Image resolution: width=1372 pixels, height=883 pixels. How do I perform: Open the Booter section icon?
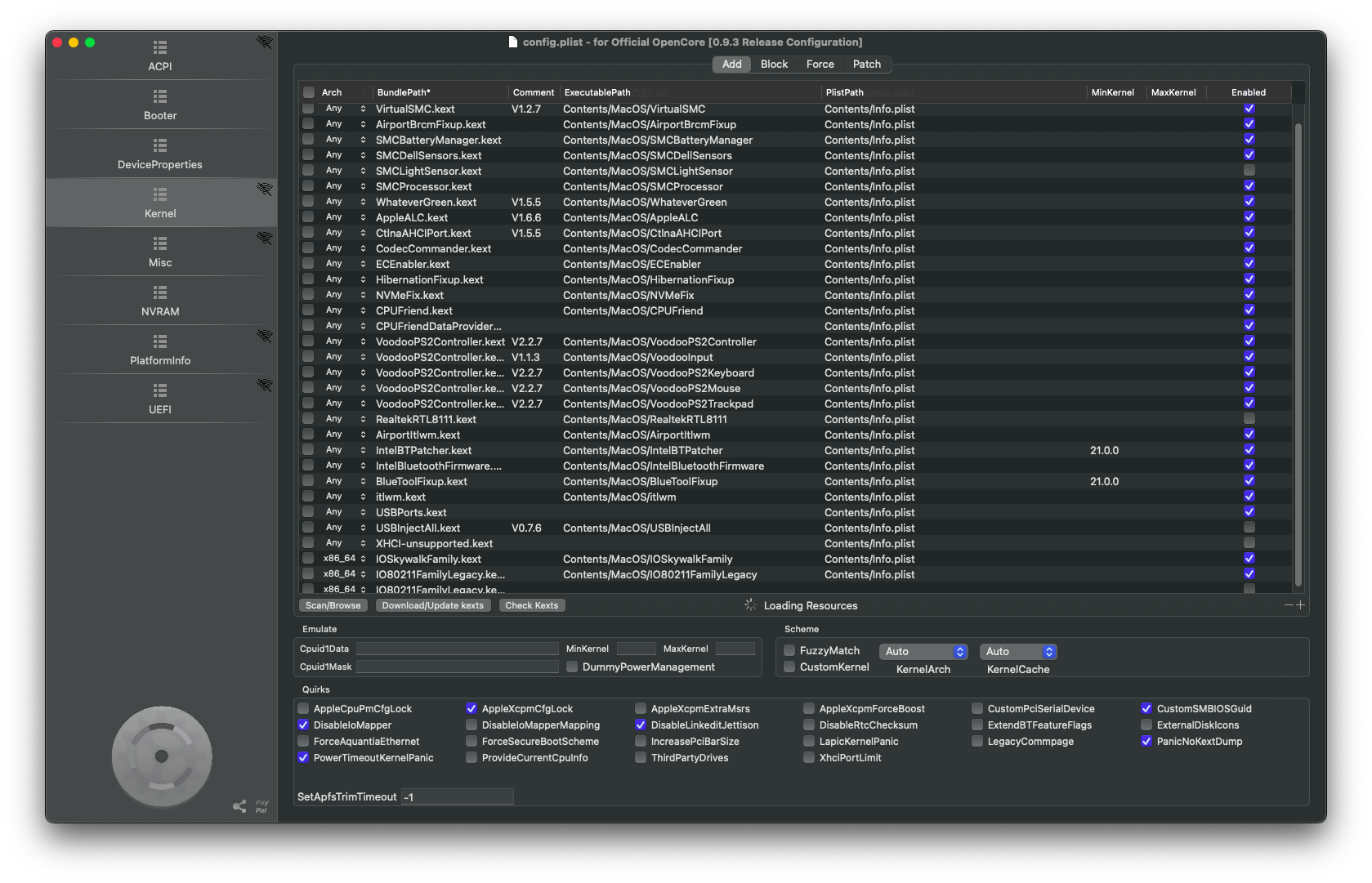pos(160,96)
